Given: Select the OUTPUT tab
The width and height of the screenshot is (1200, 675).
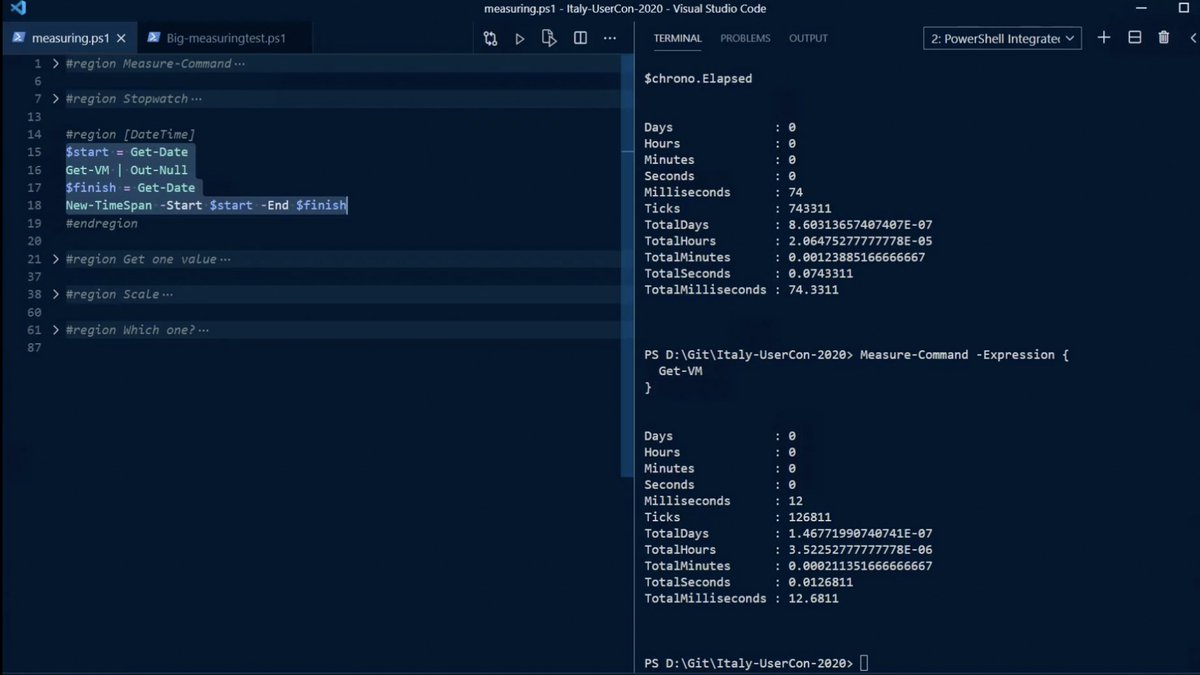Looking at the screenshot, I should 808,39.
